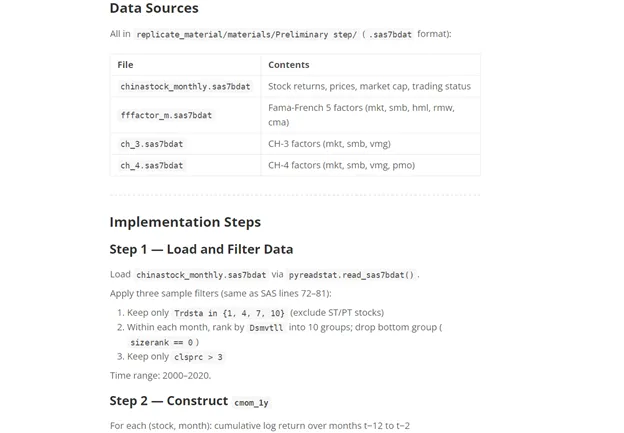Select the CH-4 factors description cell
Screen dimensions: 624x433
[341, 165]
